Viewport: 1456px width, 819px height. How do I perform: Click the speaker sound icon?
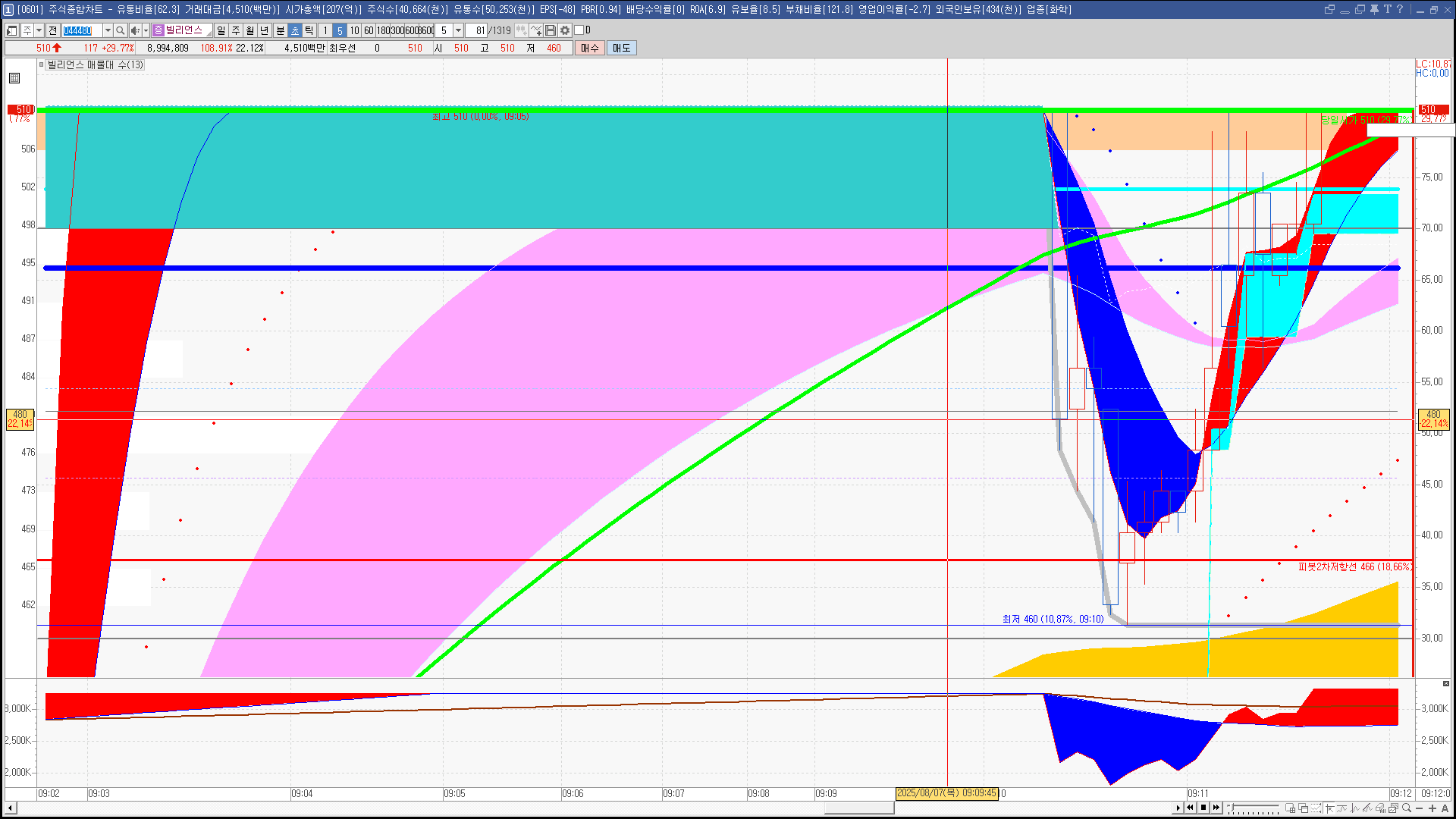(134, 30)
